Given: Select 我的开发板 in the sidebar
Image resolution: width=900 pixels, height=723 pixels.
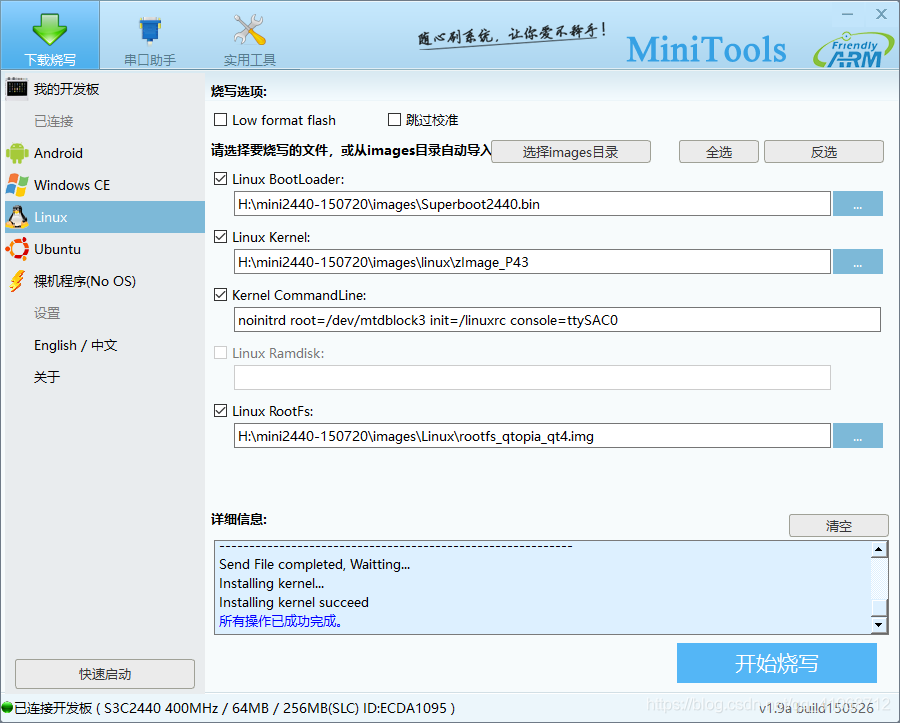Looking at the screenshot, I should click(x=105, y=89).
